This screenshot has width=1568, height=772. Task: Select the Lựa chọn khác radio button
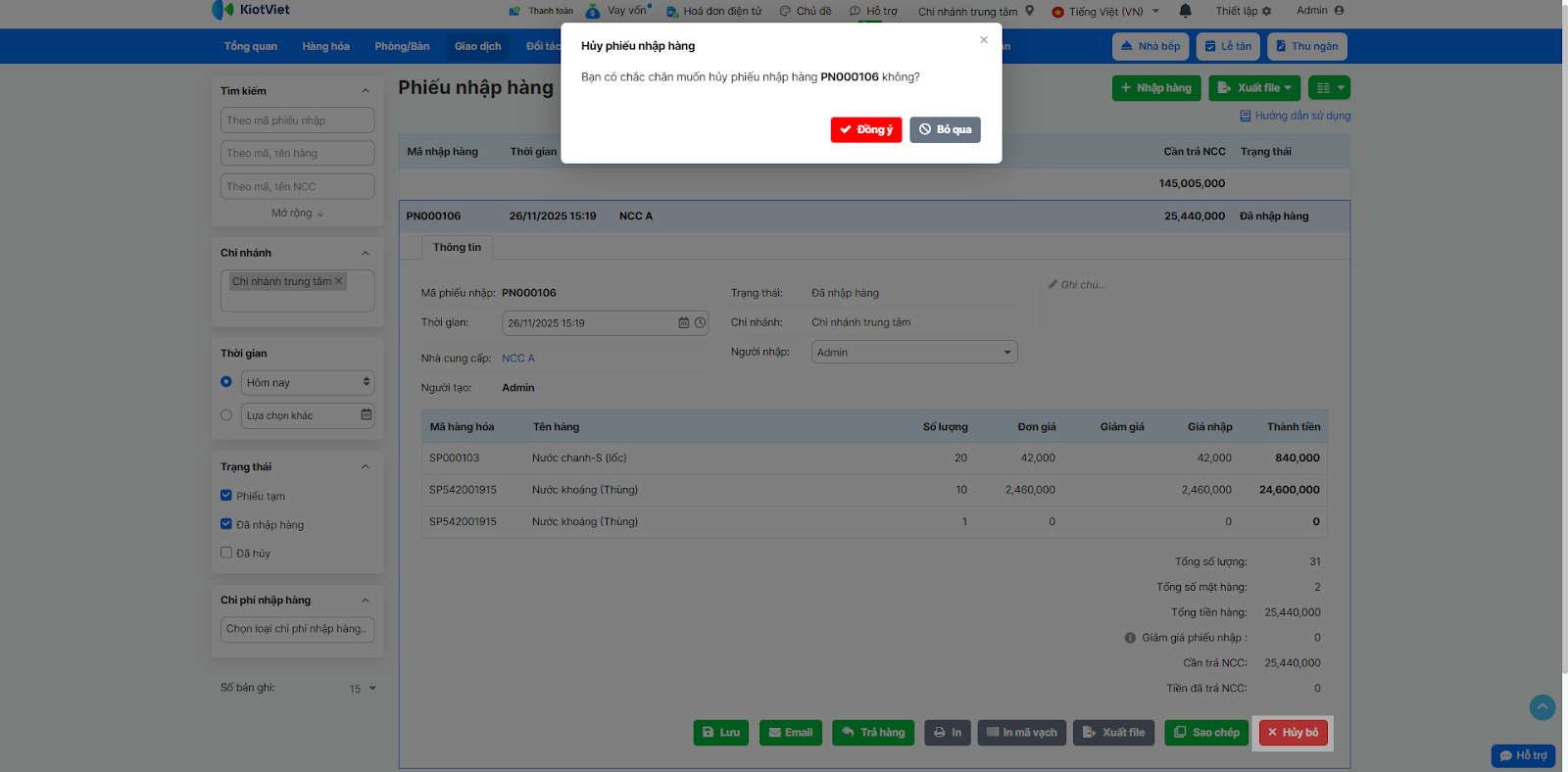[x=226, y=415]
